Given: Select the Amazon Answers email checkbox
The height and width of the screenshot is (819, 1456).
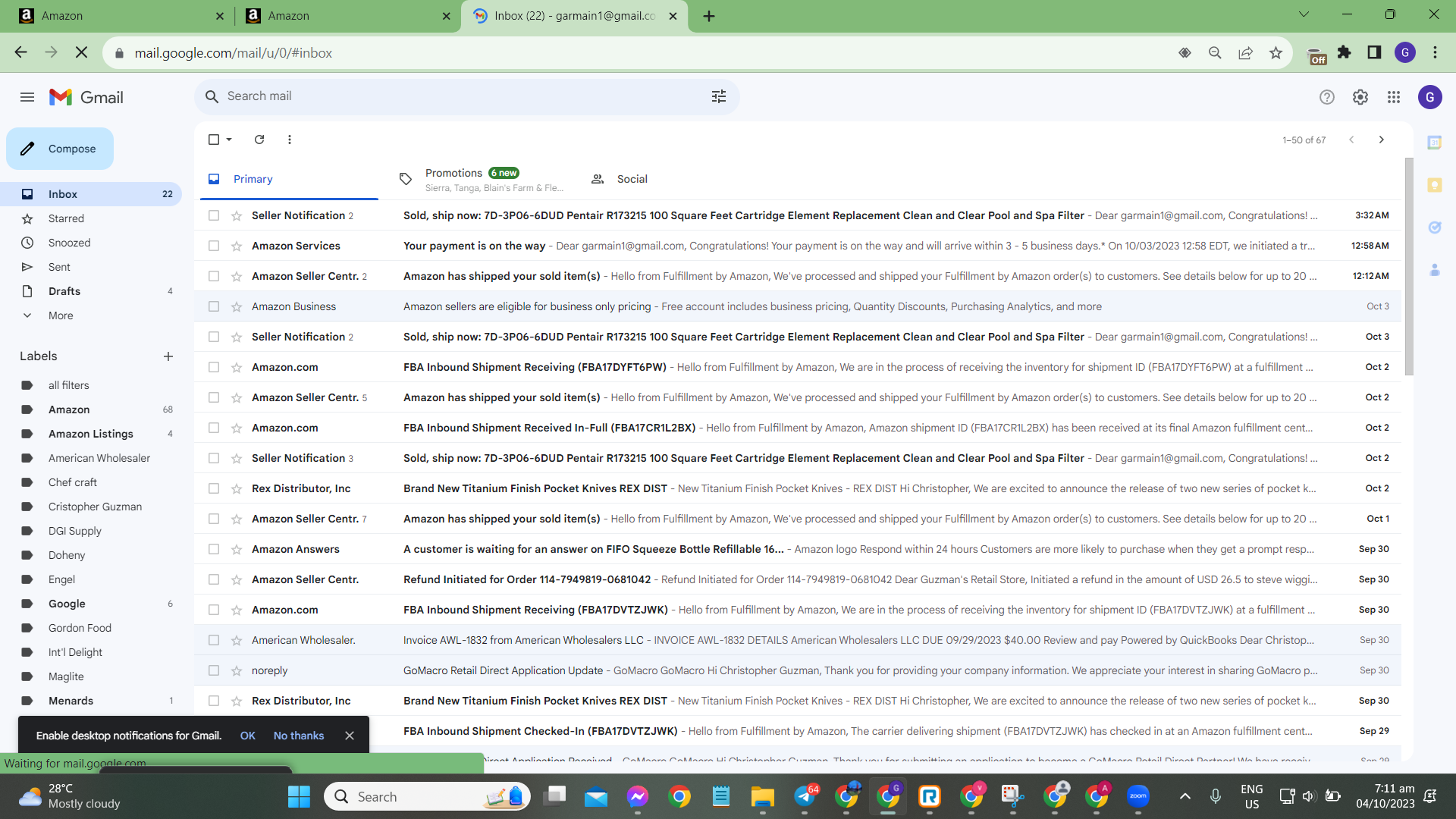Looking at the screenshot, I should click(x=214, y=549).
